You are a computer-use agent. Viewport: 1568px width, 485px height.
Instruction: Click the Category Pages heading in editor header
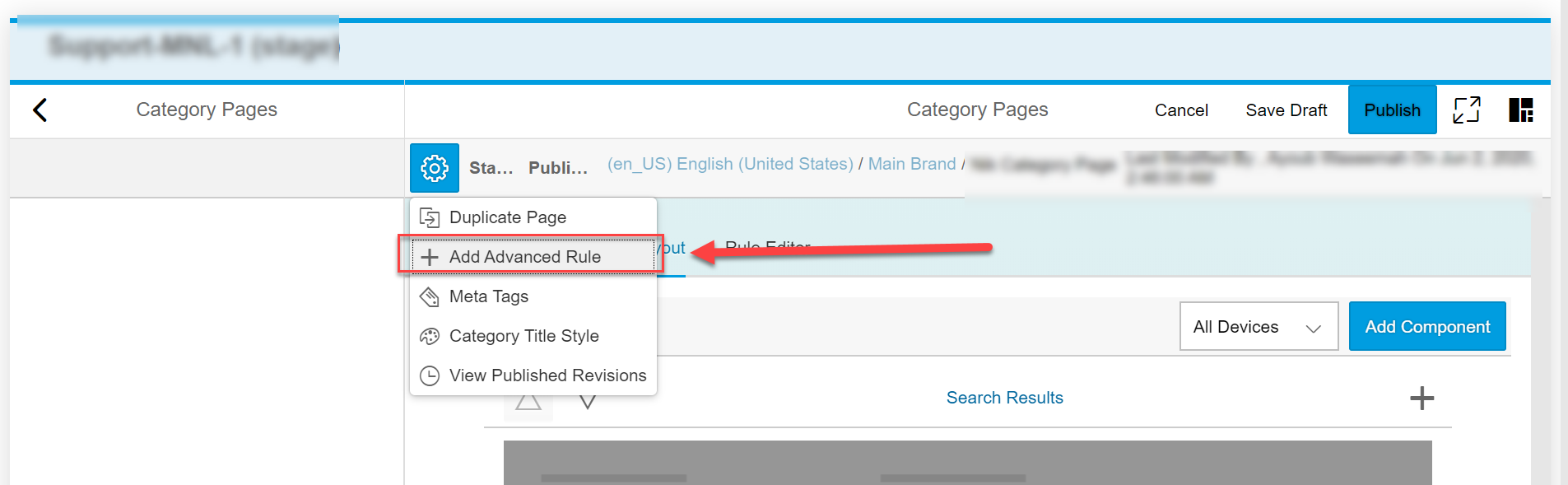pyautogui.click(x=978, y=110)
